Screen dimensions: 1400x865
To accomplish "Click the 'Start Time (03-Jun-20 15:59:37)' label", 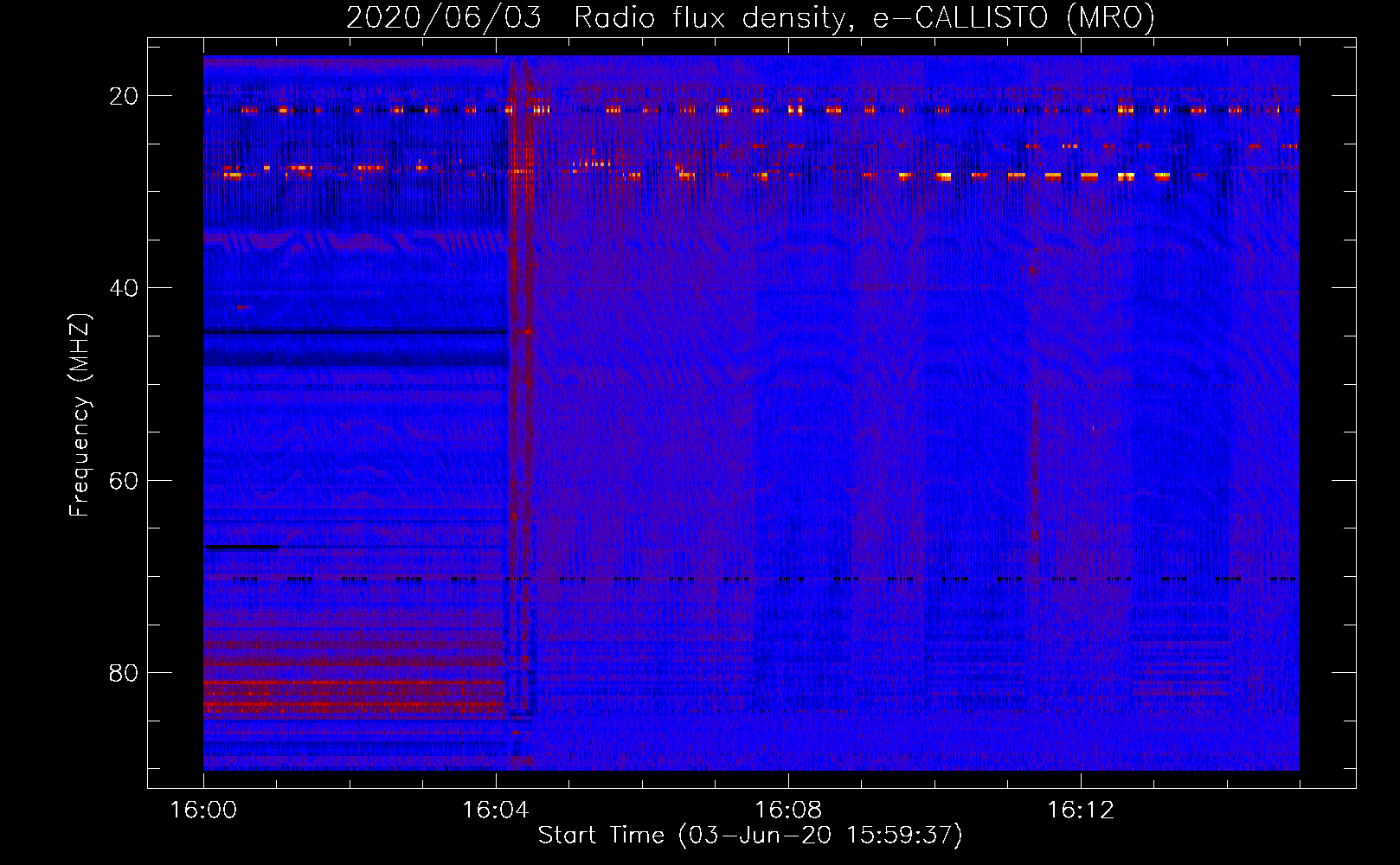I will pyautogui.click(x=750, y=836).
